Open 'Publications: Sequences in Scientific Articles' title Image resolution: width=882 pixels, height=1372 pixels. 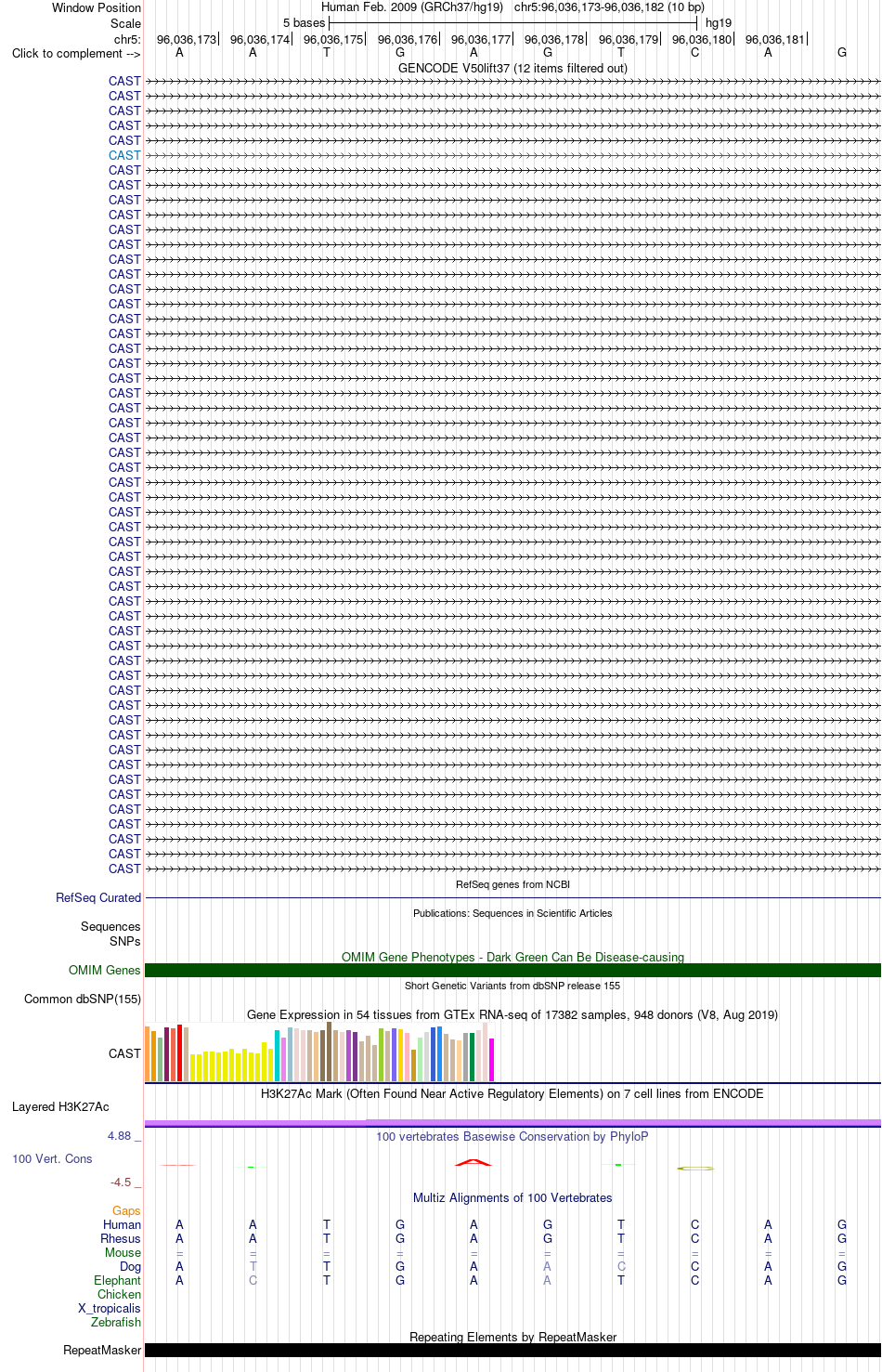pos(512,913)
